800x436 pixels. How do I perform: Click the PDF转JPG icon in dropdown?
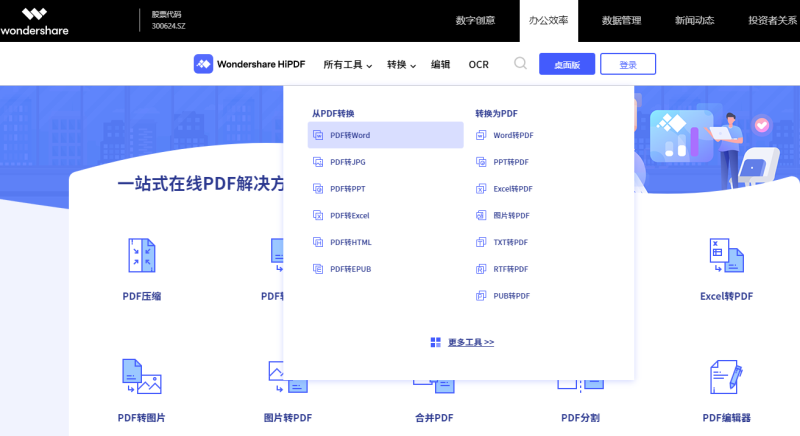[x=318, y=162]
